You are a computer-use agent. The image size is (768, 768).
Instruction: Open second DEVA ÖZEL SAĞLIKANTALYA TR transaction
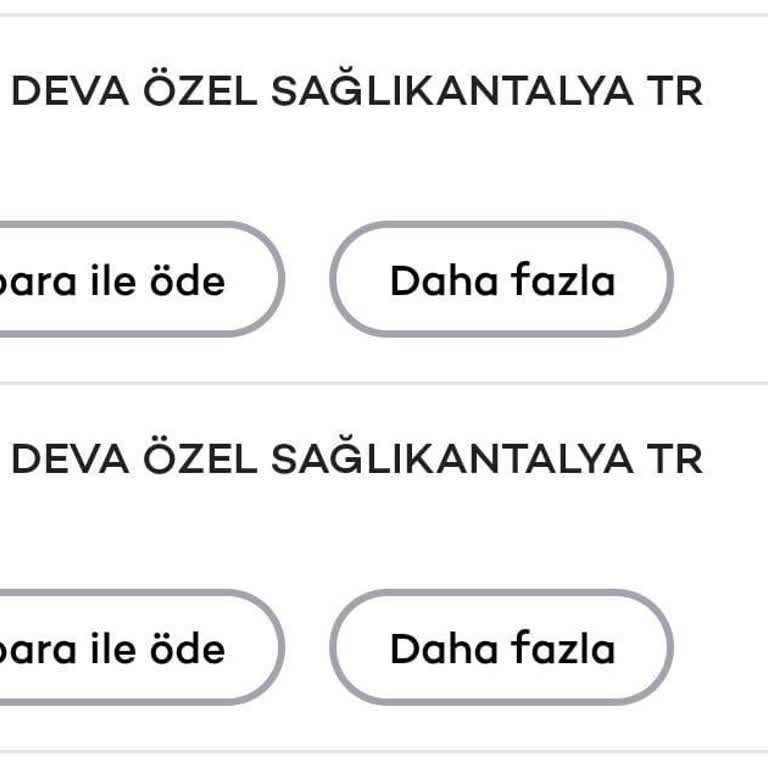tap(356, 460)
